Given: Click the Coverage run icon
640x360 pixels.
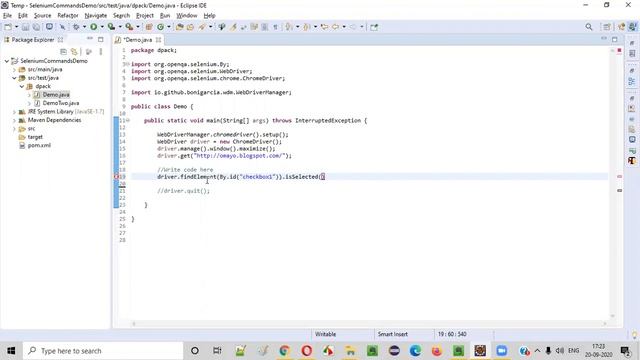Looking at the screenshot, I should click(111, 27).
